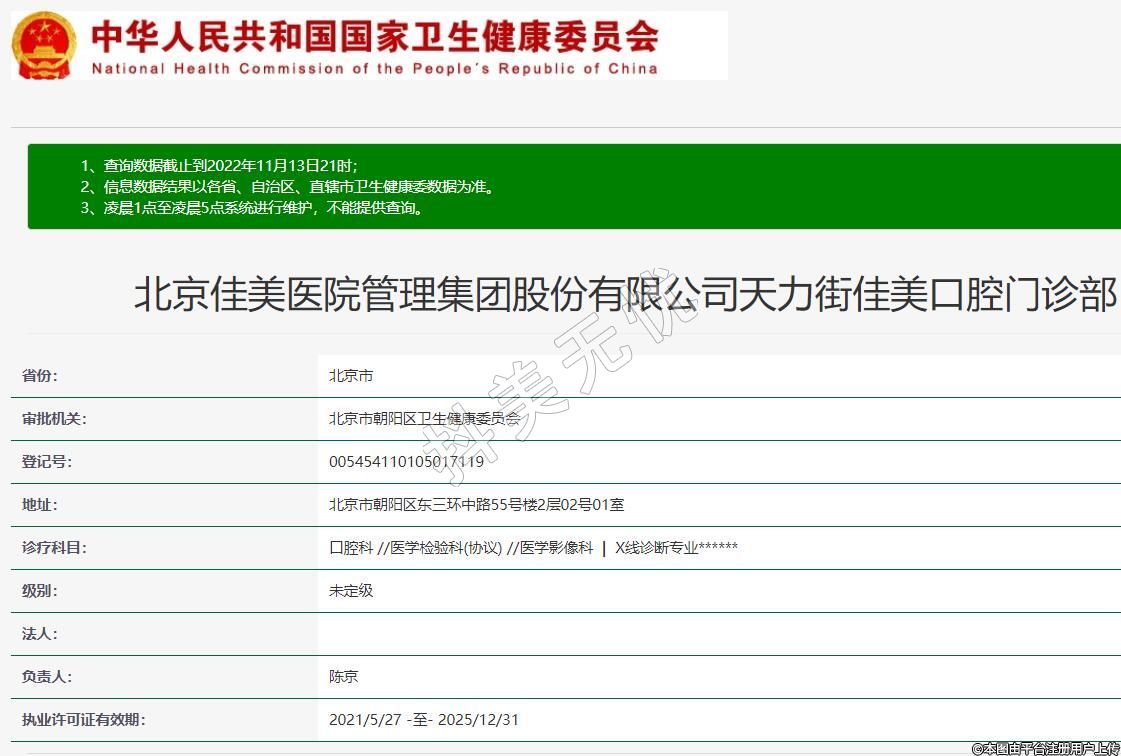
Task: Click the notice line about data cutoff 2022年11月13日
Action: (218, 165)
